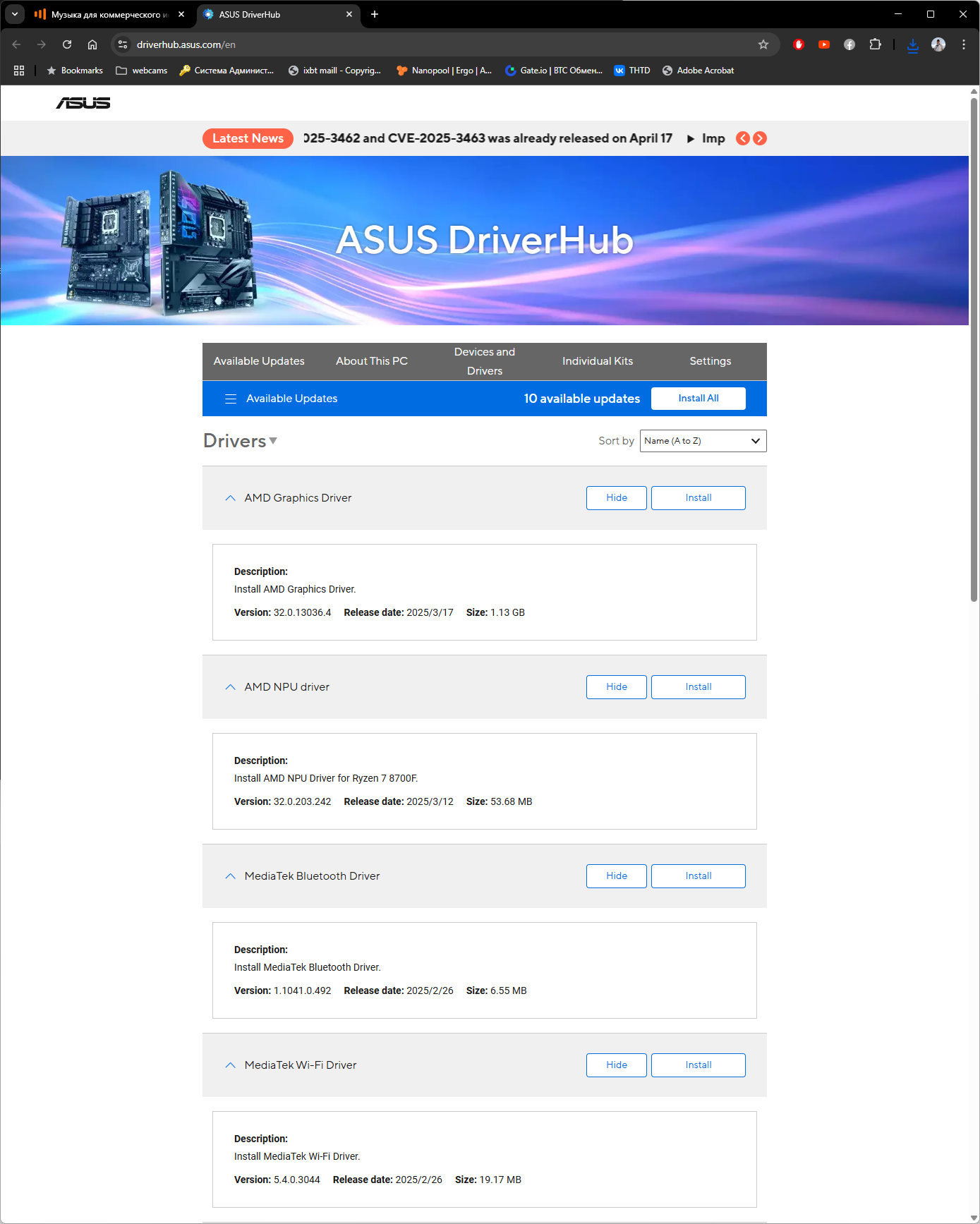Open the DriverHub Settings tab
This screenshot has width=980, height=1224.
(x=710, y=361)
